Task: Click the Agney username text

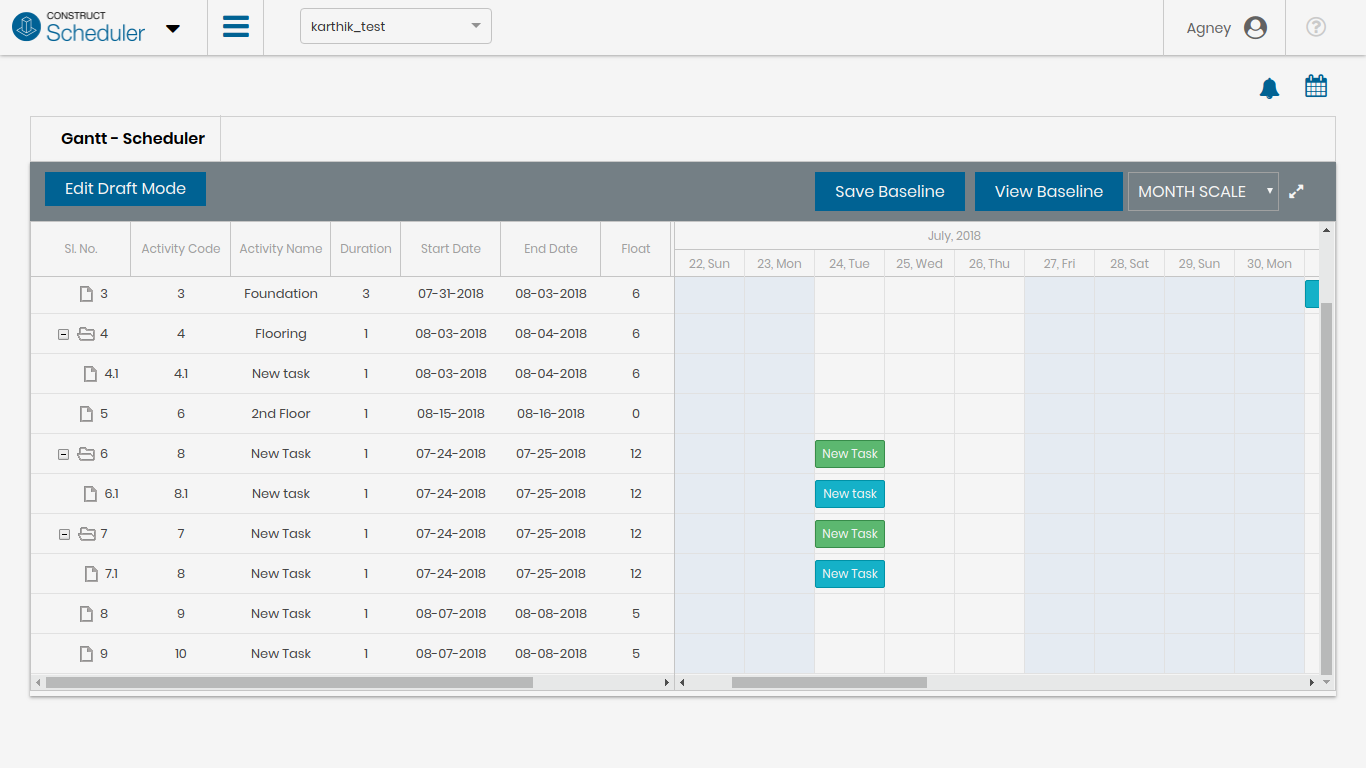Action: [x=1209, y=28]
